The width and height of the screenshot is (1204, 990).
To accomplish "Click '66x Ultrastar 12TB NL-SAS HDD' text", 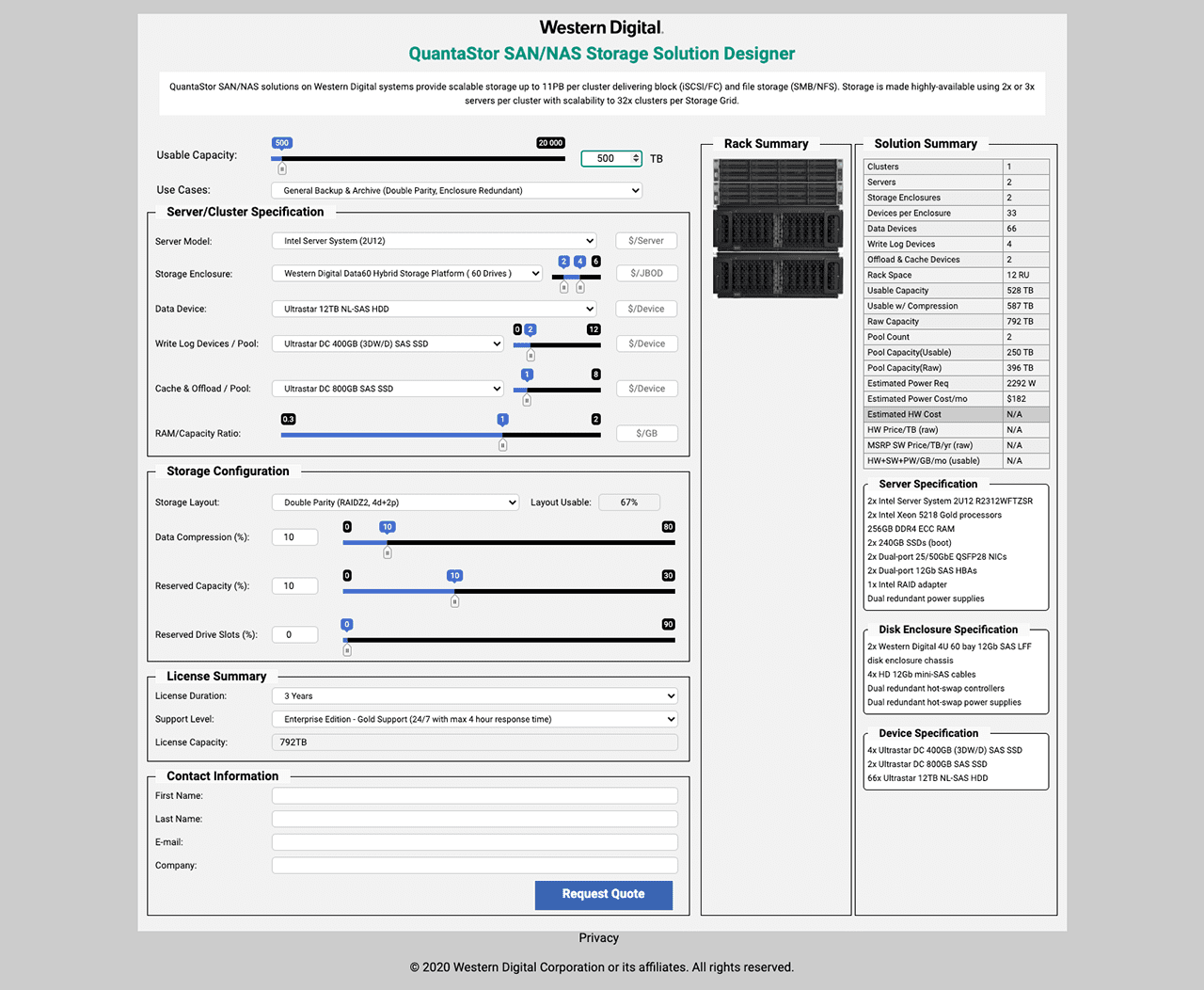I will point(927,778).
